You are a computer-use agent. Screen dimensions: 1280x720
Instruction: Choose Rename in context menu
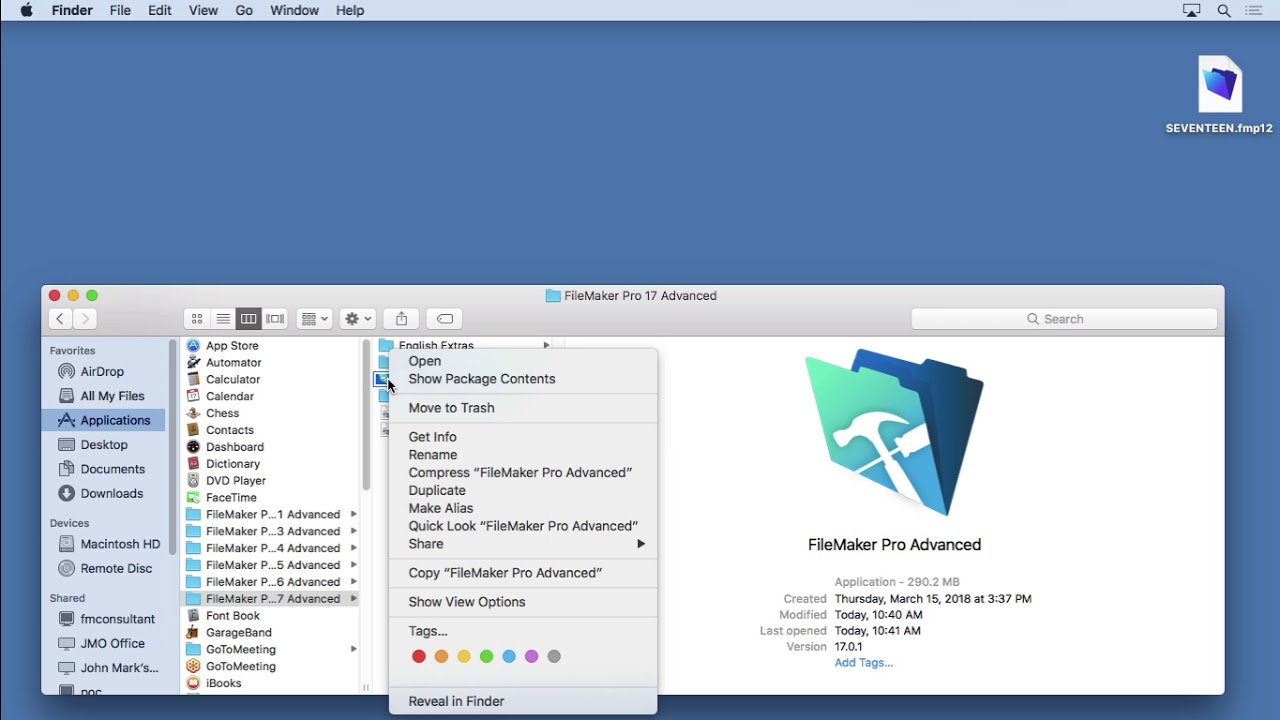523,455
